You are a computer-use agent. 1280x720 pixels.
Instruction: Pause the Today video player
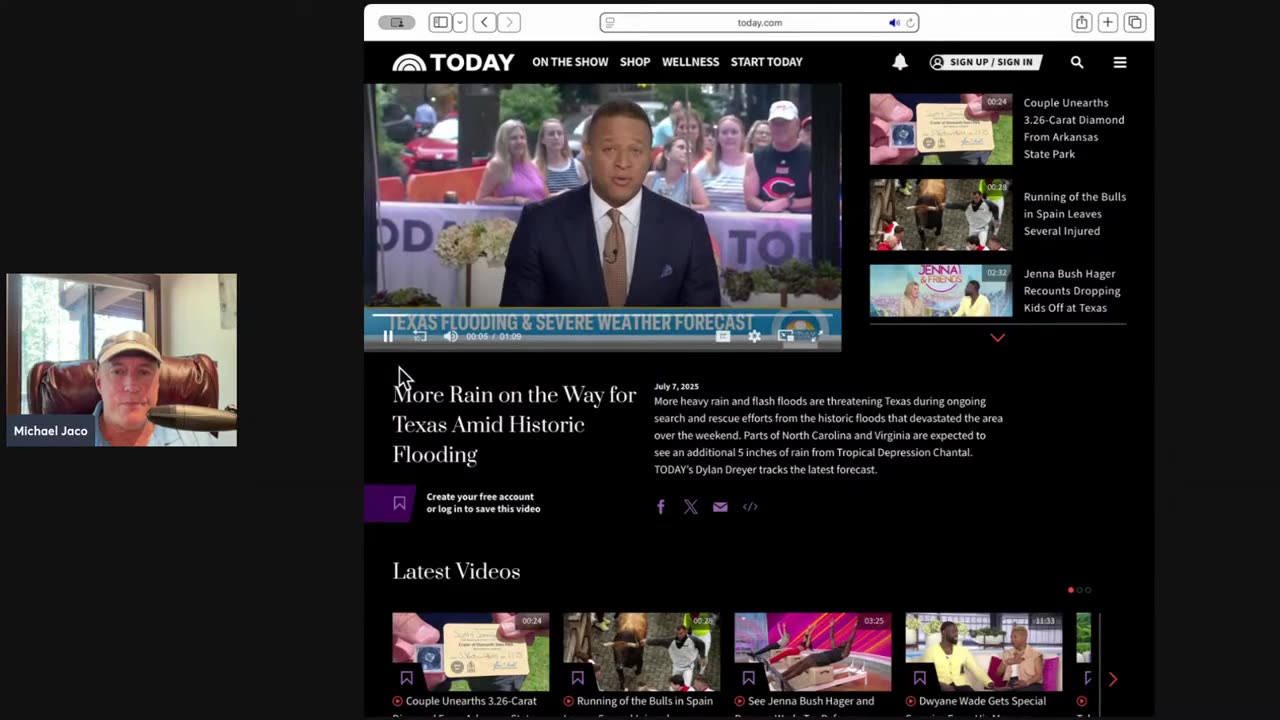(x=388, y=337)
